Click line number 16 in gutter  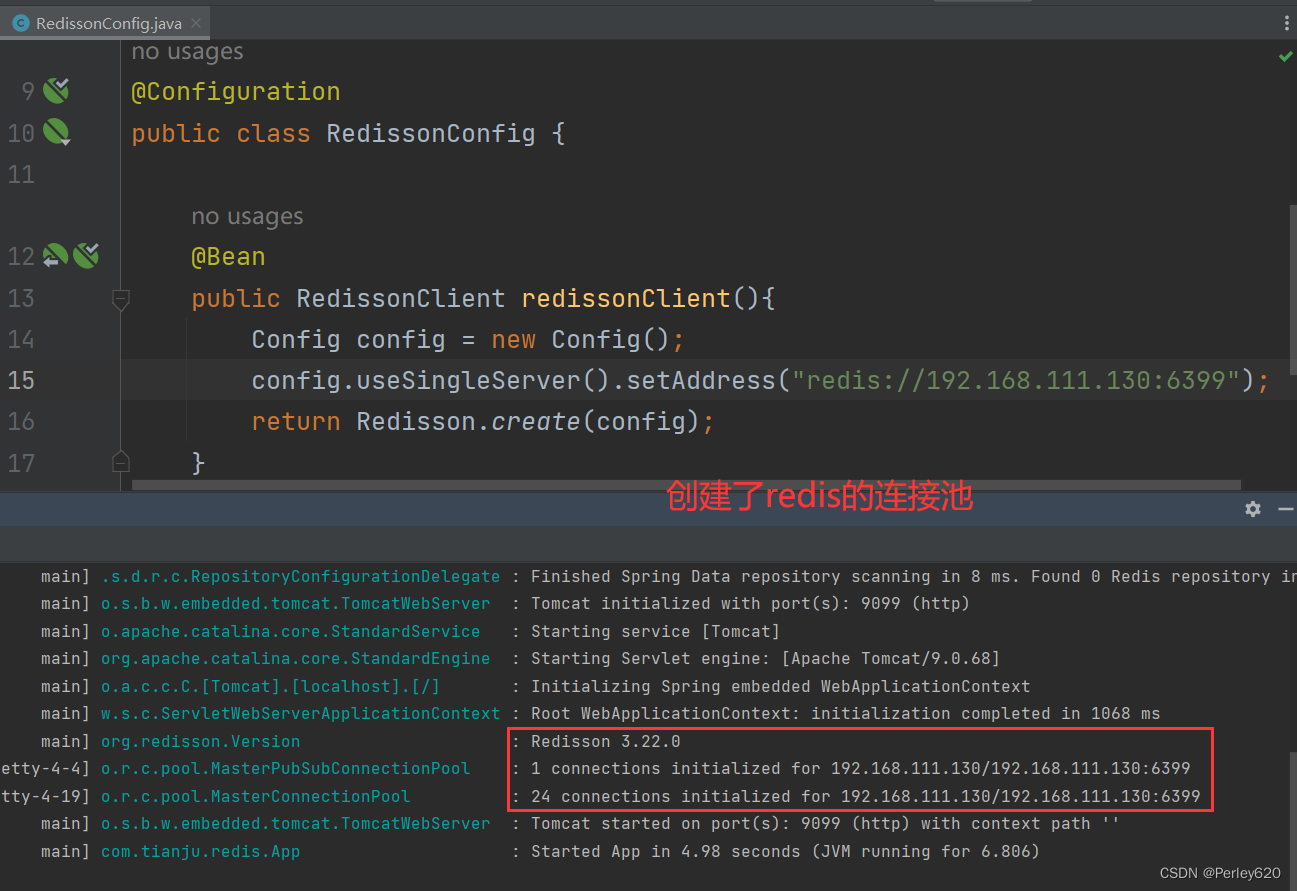coord(21,422)
